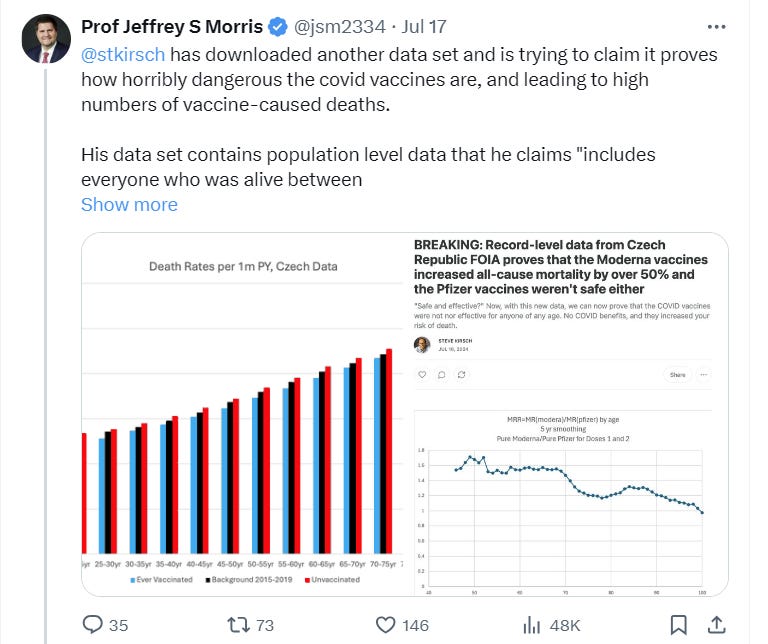
Task: Open Prof Jeffrey S Morris profile picture
Action: (47, 38)
